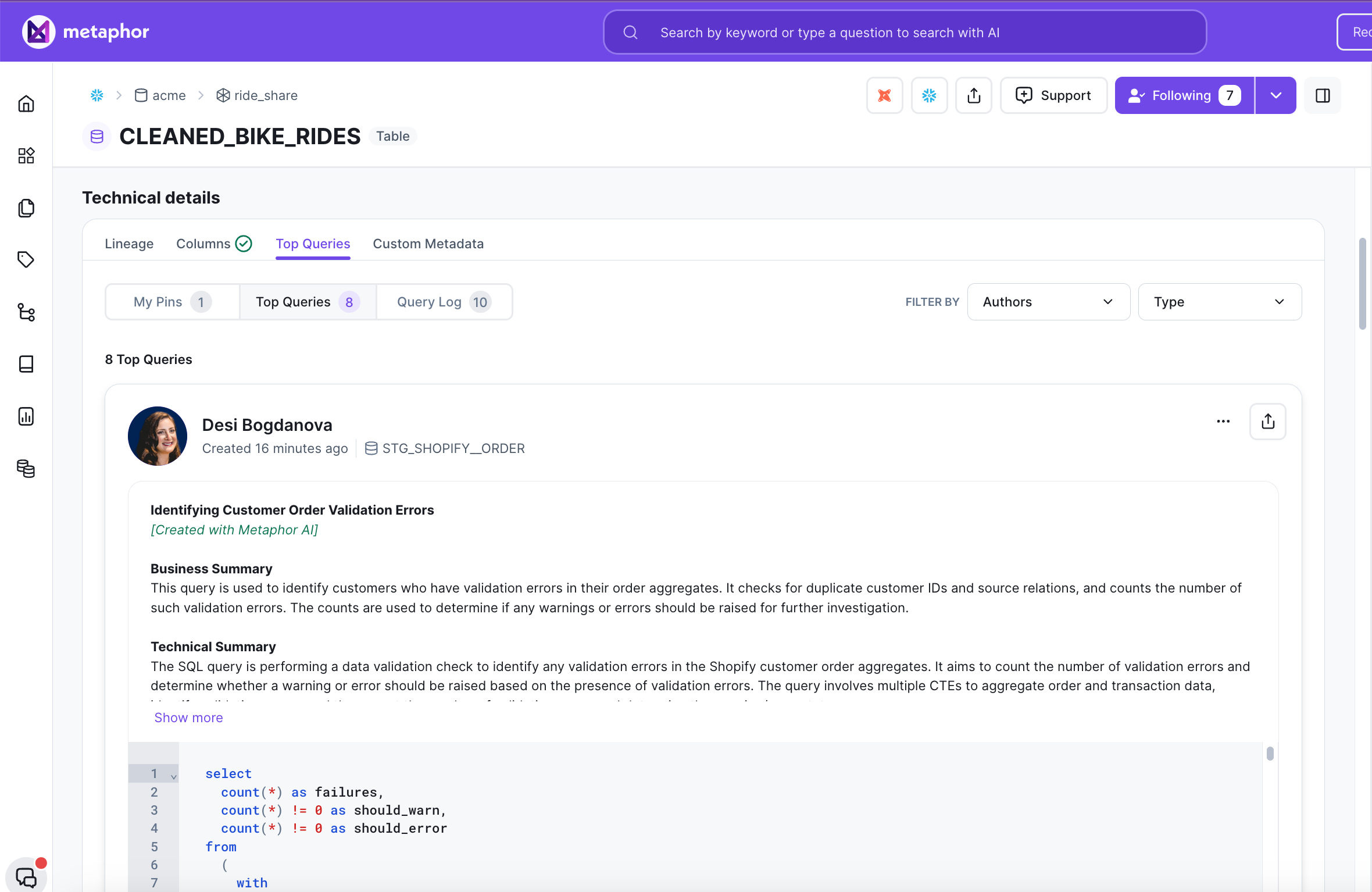Click the 'from' keyword on line 5
Viewport: 1372px width, 892px height.
coord(221,847)
